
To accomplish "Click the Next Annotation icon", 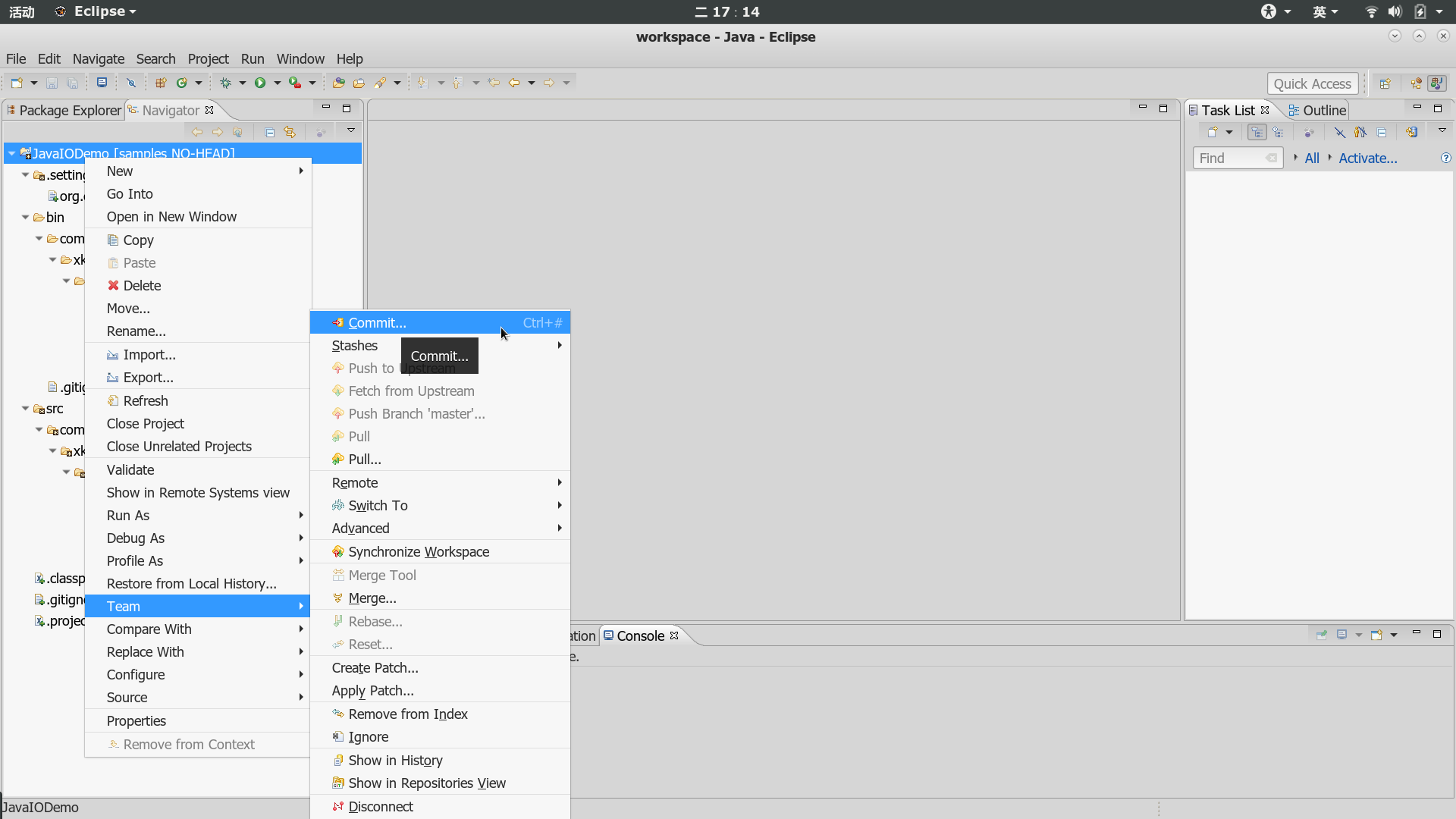I will coord(423,83).
